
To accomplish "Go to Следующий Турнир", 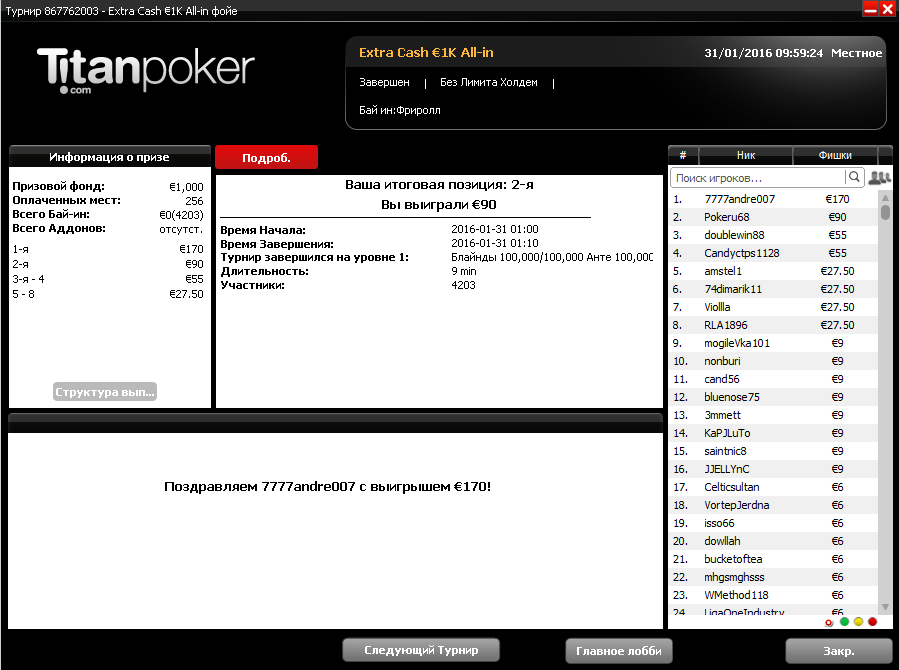I will [x=421, y=650].
